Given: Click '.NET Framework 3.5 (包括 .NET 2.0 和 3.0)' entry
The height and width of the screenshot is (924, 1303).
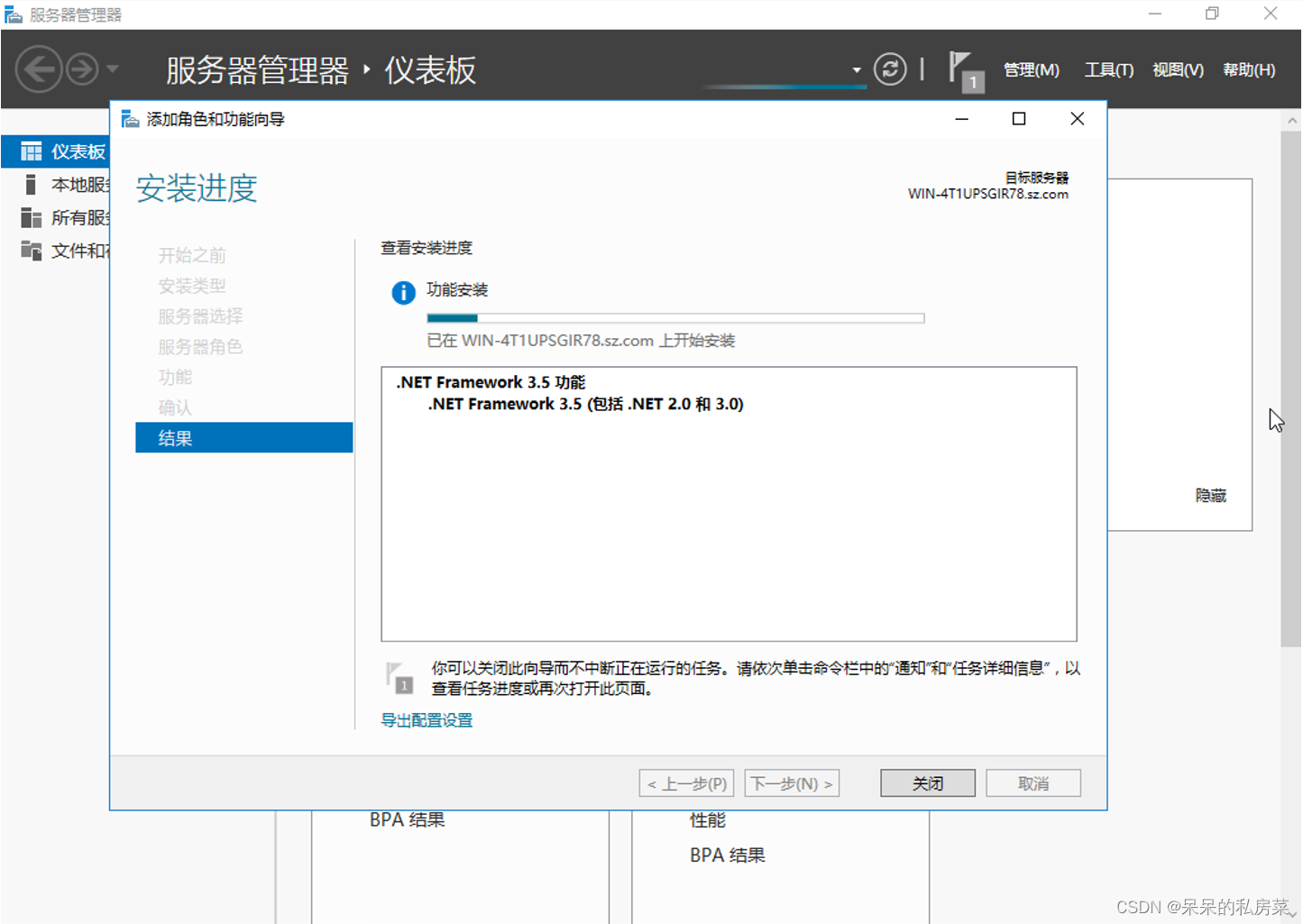Looking at the screenshot, I should coord(585,404).
